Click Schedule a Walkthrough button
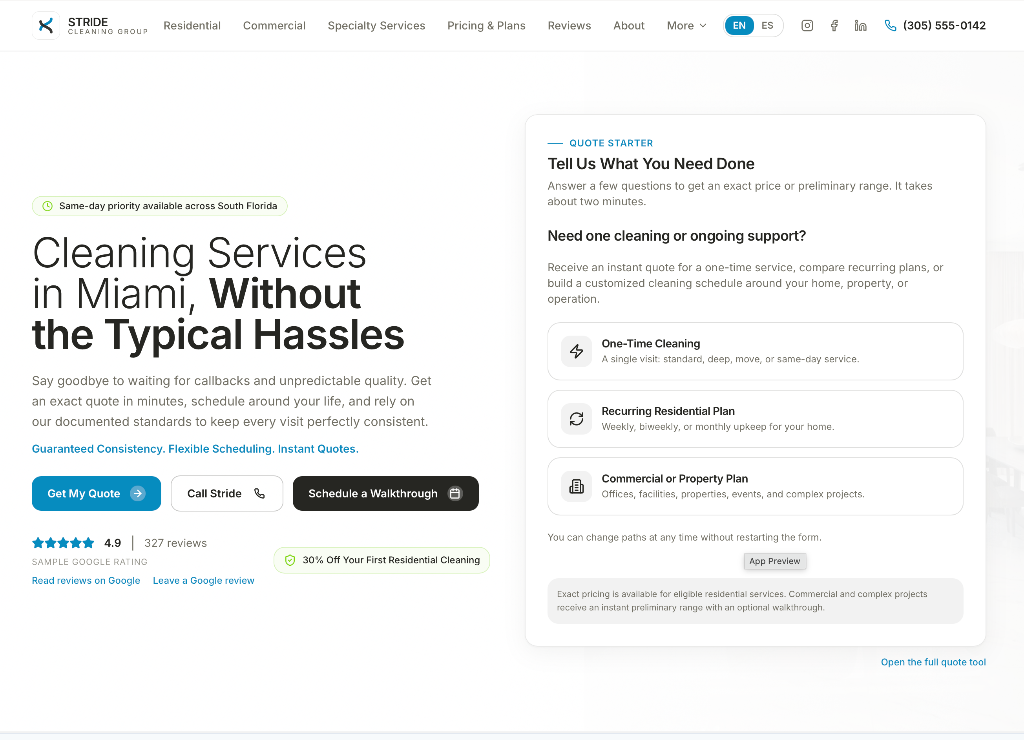The width and height of the screenshot is (1024, 740). pos(386,494)
